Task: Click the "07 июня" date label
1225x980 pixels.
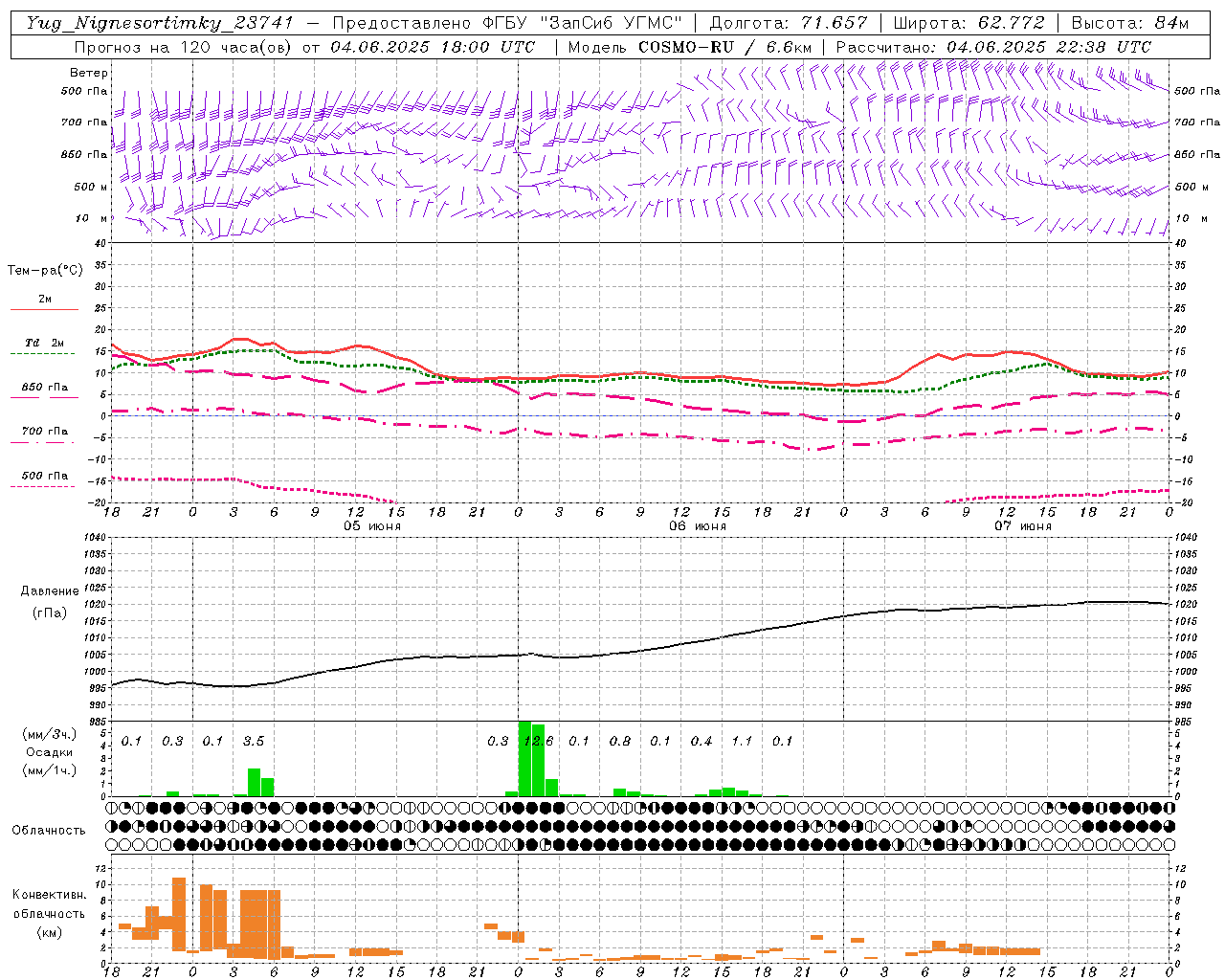Action: point(1023,526)
